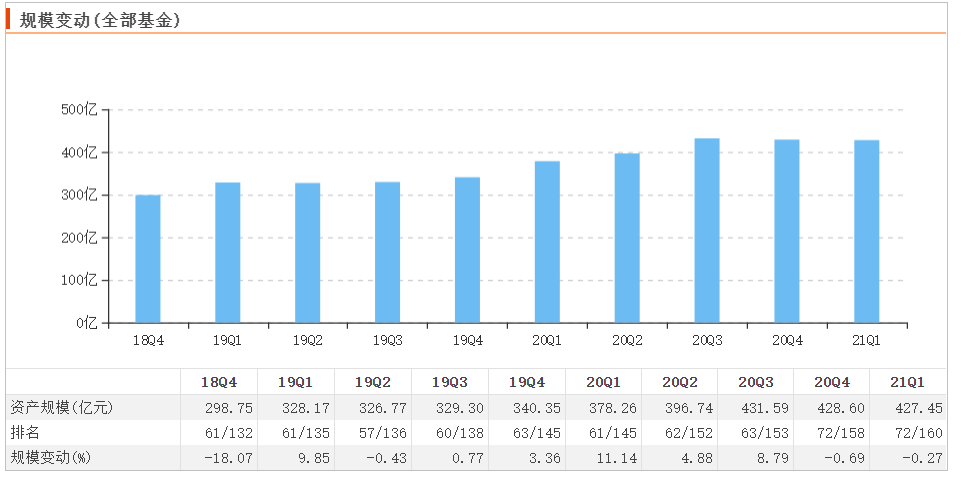Click the 18Q4 bar in chart
The width and height of the screenshot is (962, 477).
(x=148, y=258)
